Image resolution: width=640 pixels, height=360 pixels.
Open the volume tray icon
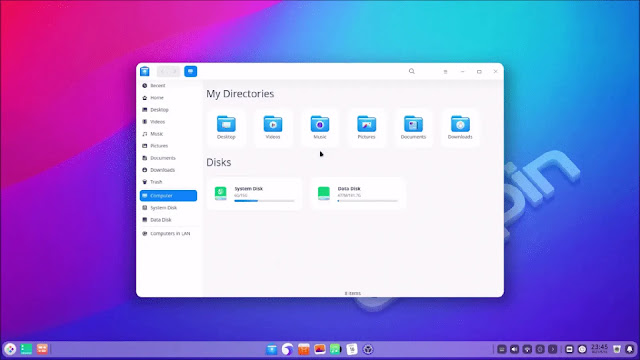point(514,349)
